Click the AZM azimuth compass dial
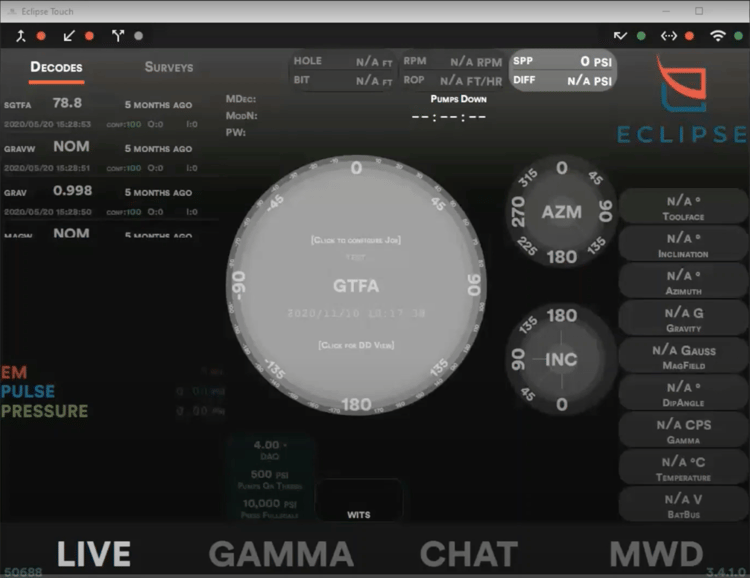Screen dimensions: 750x578 [x=561, y=212]
